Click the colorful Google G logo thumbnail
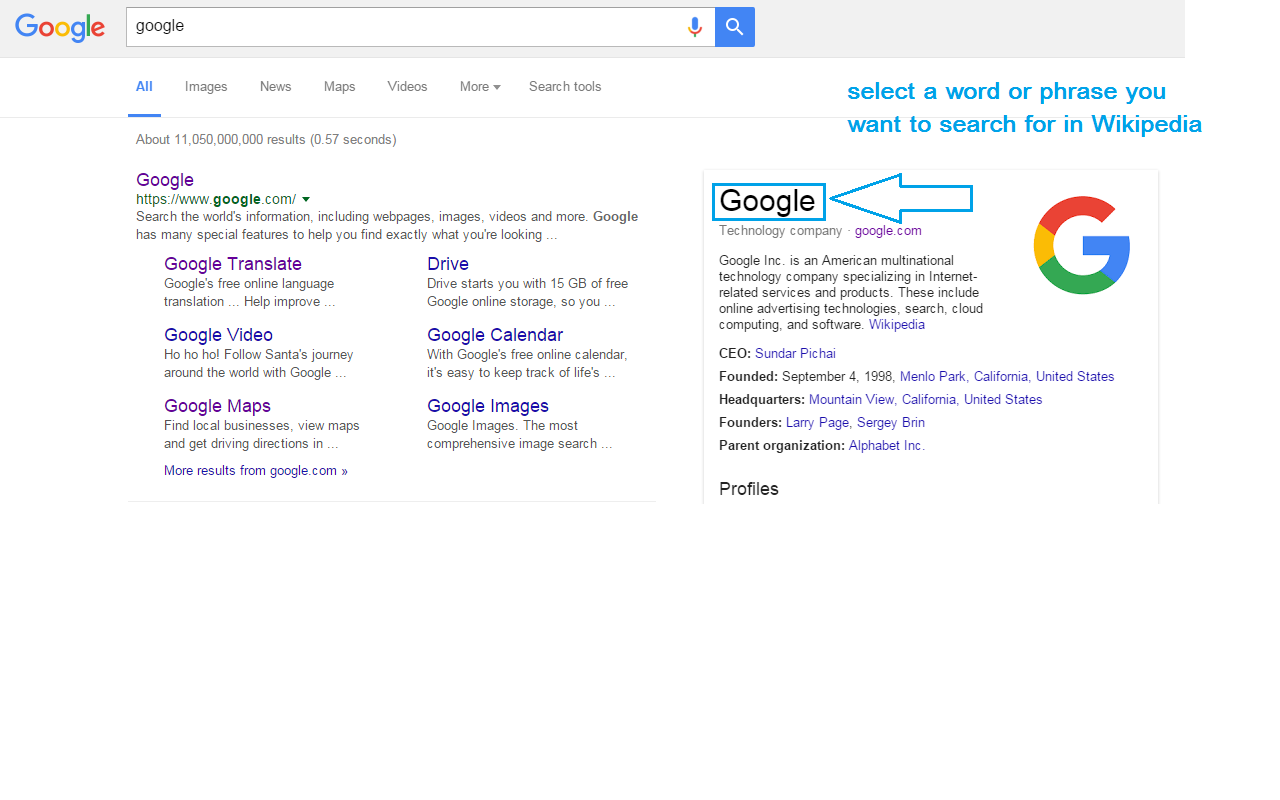 tap(1082, 245)
